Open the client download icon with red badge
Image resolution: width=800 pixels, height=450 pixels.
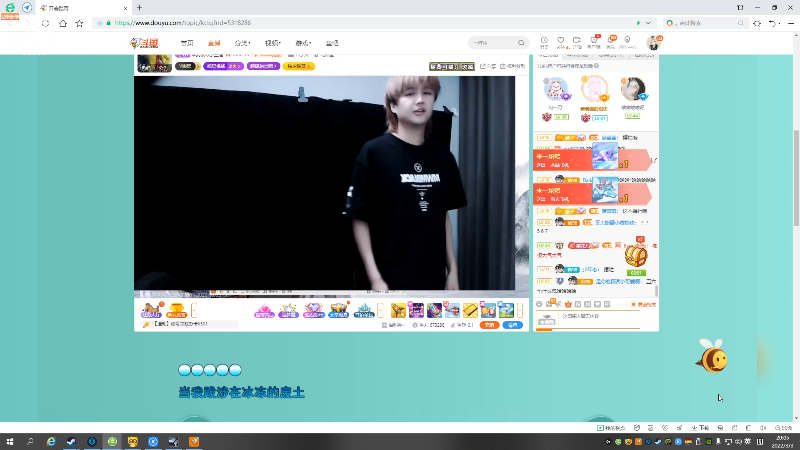click(x=594, y=42)
